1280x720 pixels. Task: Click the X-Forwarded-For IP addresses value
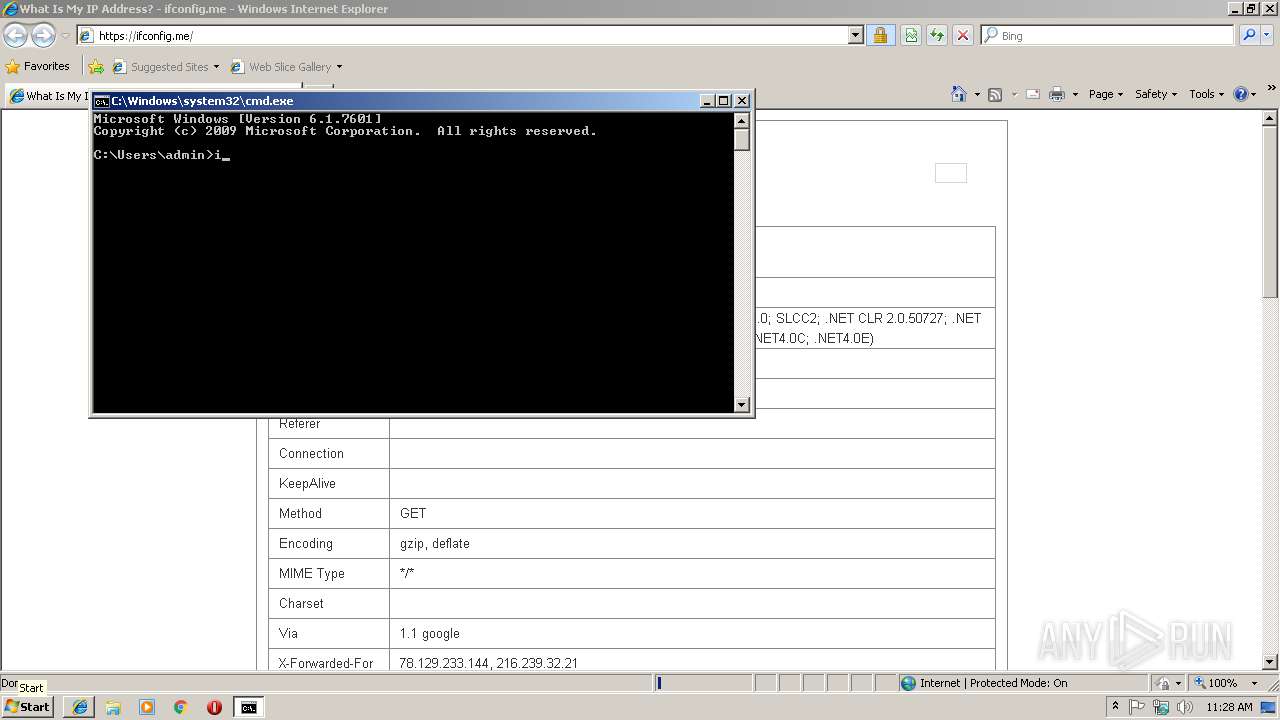point(488,663)
